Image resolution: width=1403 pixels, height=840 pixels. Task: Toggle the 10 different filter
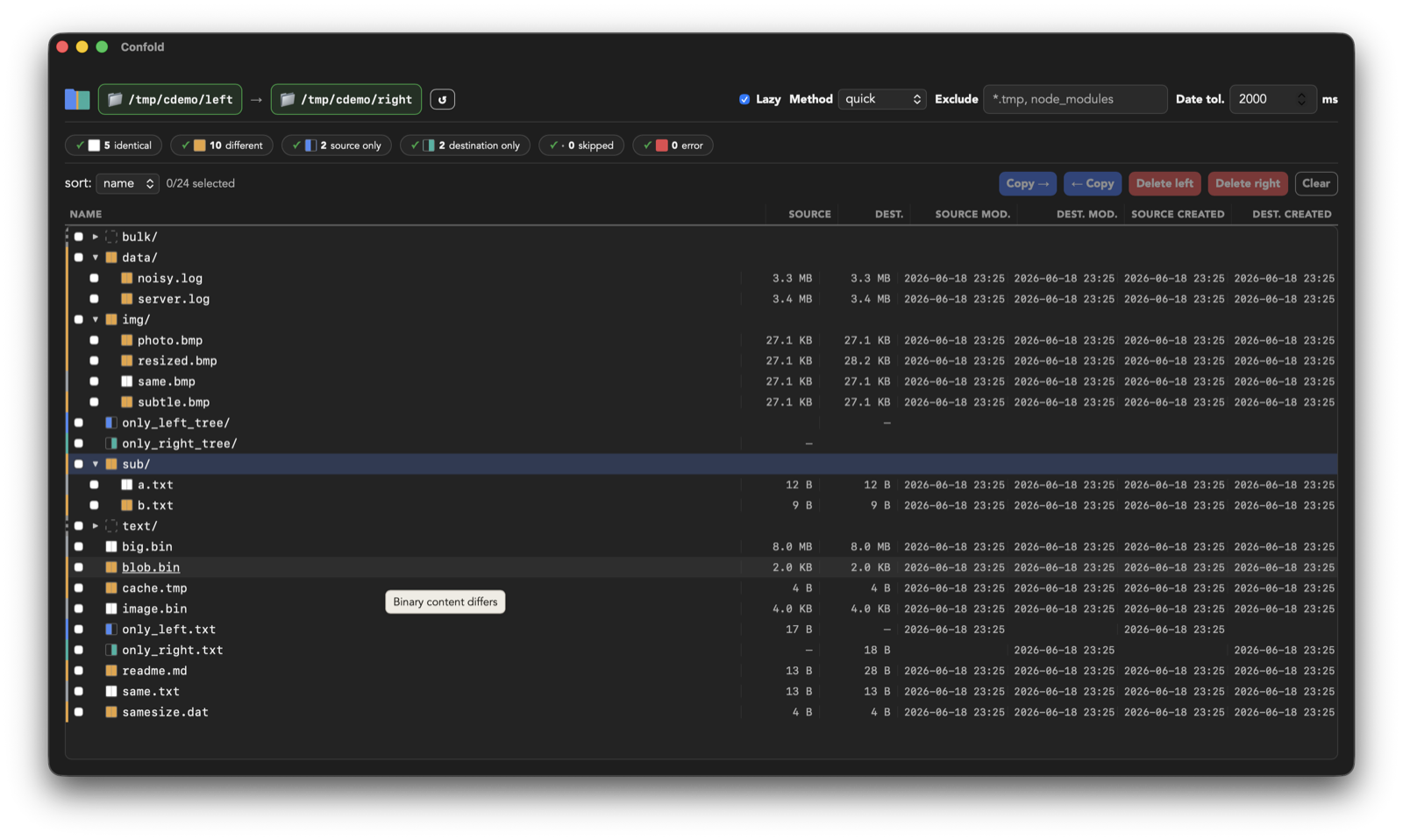(222, 146)
